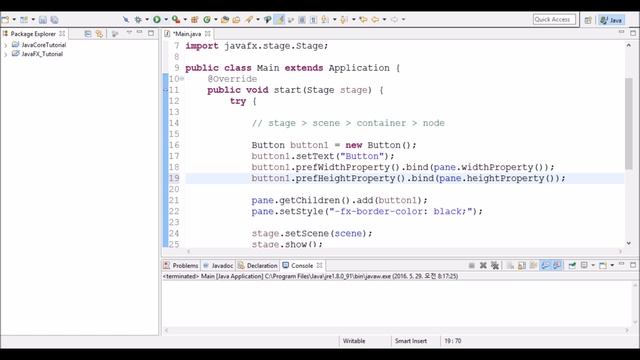Click Remove Launch icon in Console
Image resolution: width=640 pixels, height=360 pixels.
click(x=483, y=266)
